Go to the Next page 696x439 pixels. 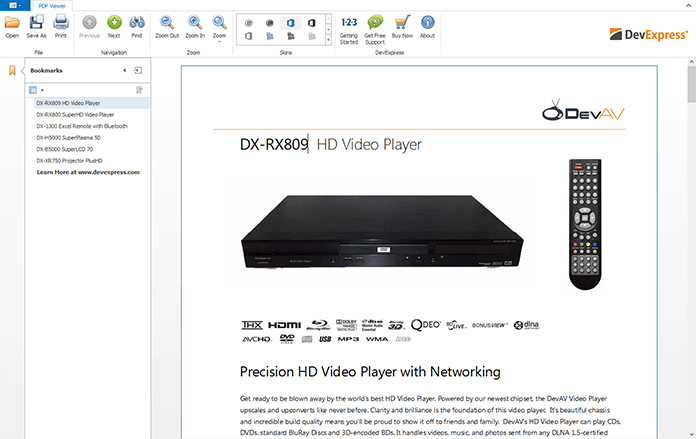114,24
